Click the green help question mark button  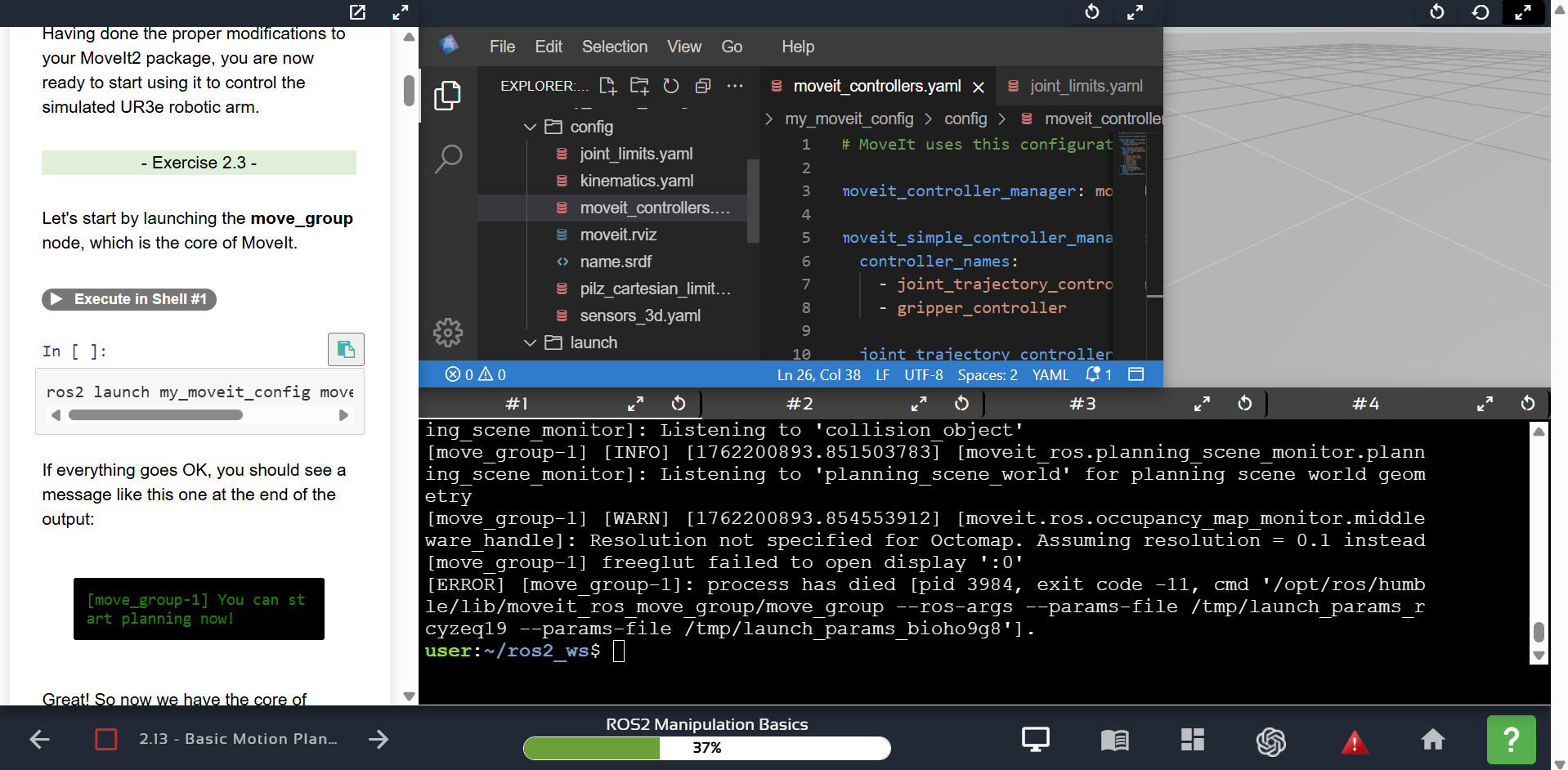[1511, 740]
